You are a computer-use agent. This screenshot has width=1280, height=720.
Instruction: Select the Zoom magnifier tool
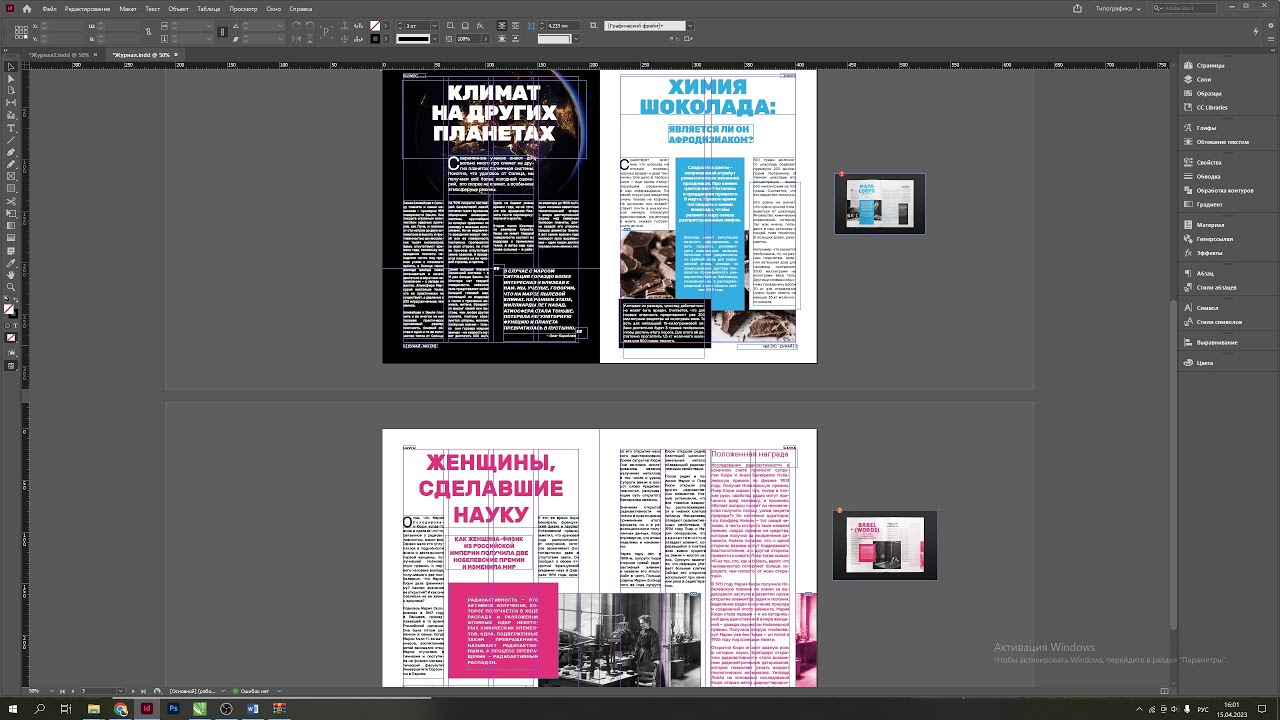(11, 287)
